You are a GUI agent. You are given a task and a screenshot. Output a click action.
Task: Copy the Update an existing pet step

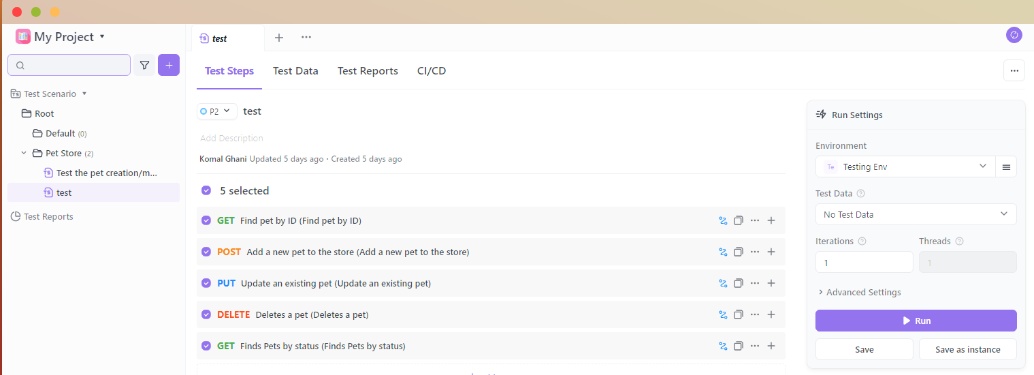coord(739,283)
